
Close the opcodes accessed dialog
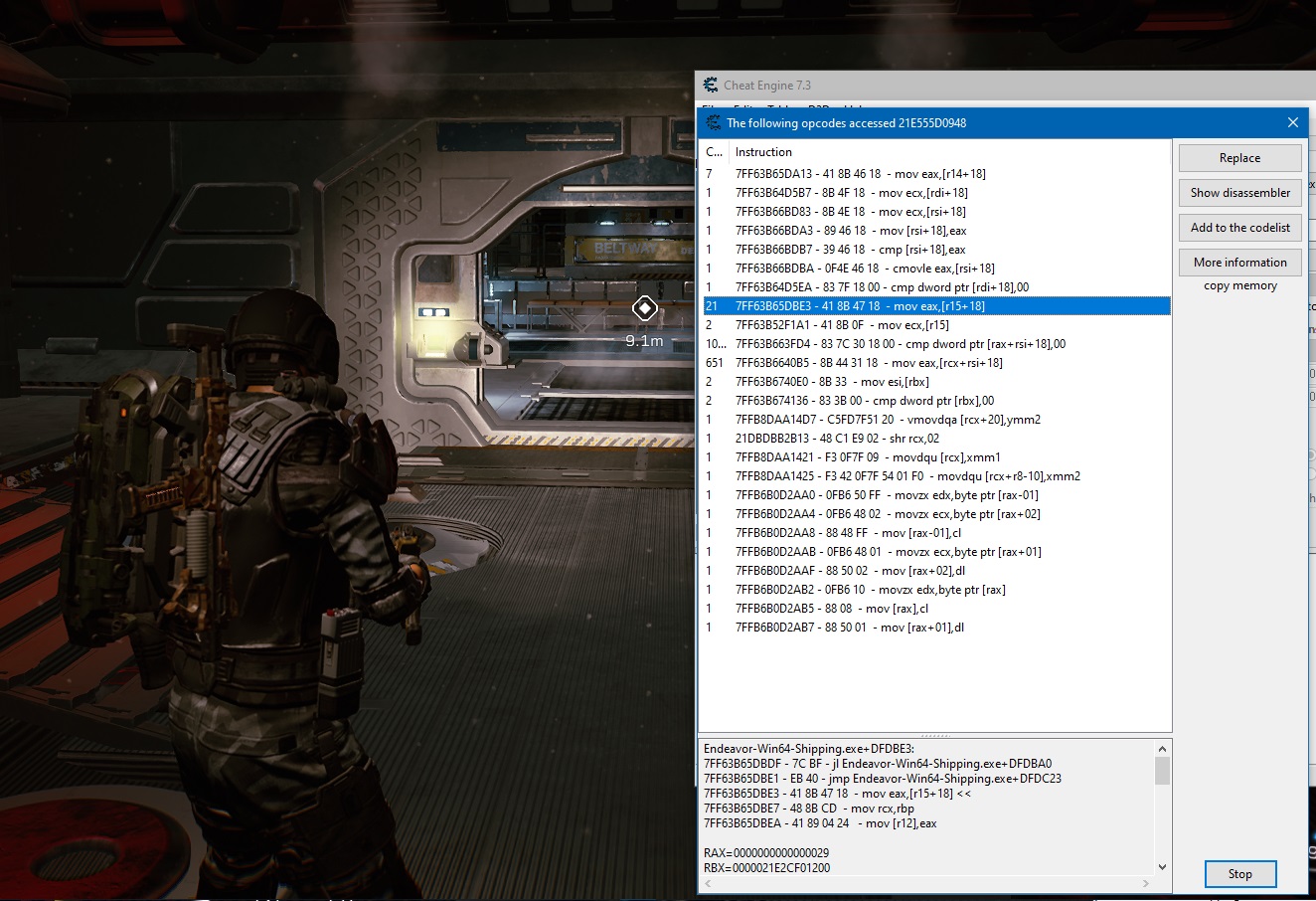pyautogui.click(x=1292, y=122)
